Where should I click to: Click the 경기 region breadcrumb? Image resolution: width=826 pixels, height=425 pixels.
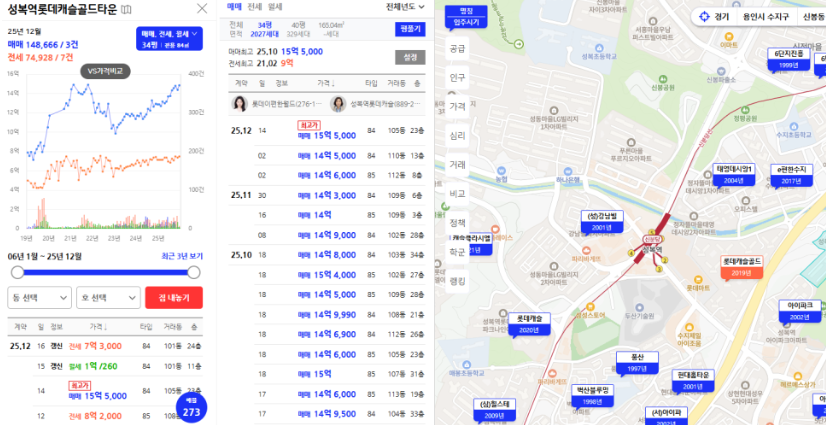[721, 16]
